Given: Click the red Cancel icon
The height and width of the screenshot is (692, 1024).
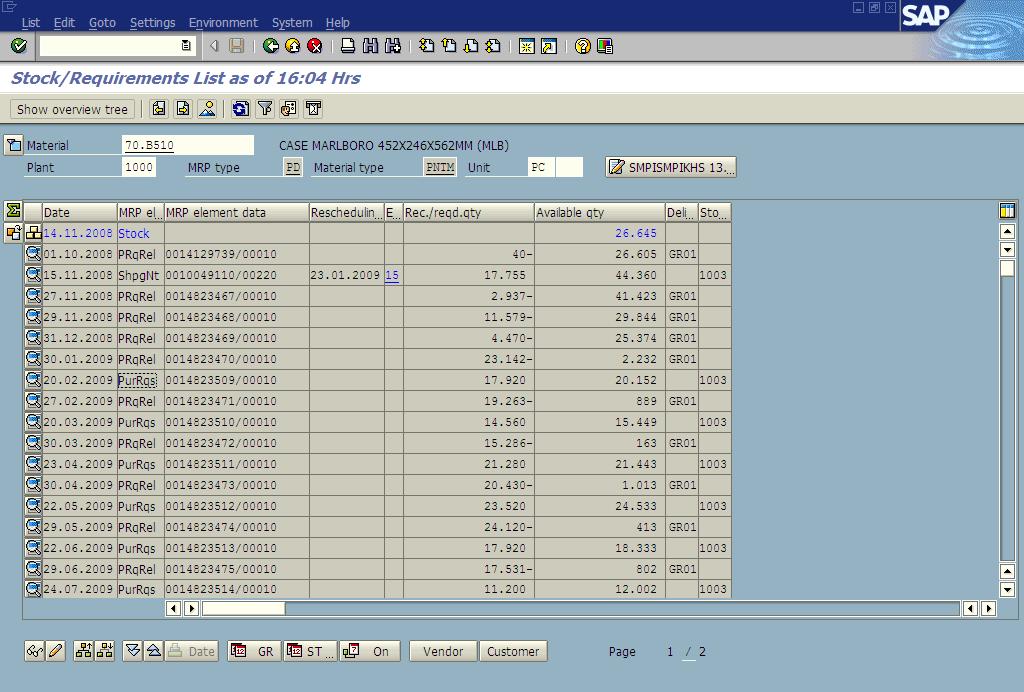Looking at the screenshot, I should (x=315, y=46).
